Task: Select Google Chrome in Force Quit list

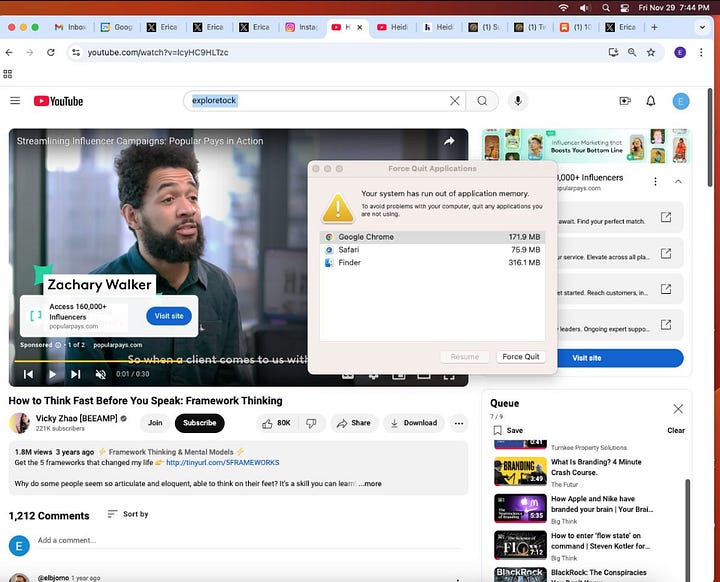Action: (x=432, y=237)
